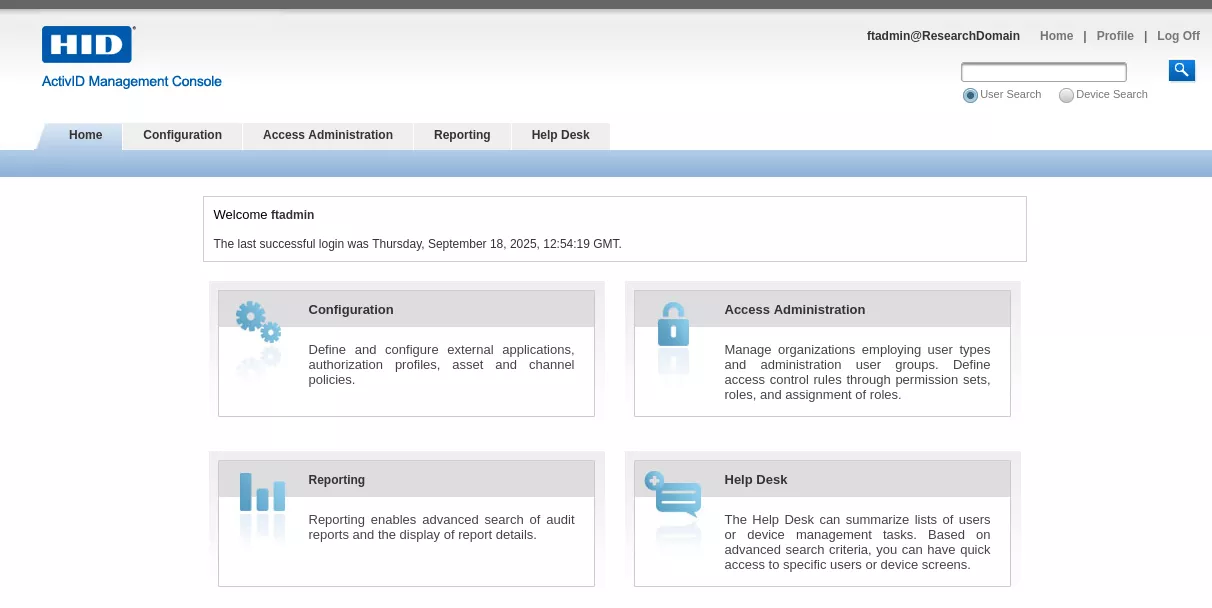Click inside the search input field
This screenshot has width=1212, height=608.
pyautogui.click(x=1043, y=72)
